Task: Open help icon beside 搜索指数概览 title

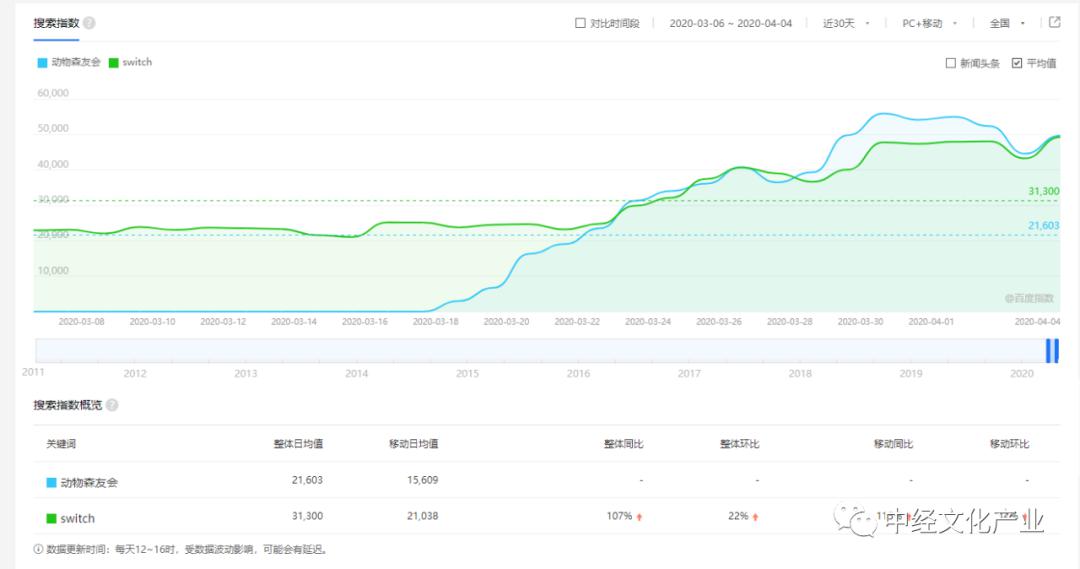Action: [112, 405]
